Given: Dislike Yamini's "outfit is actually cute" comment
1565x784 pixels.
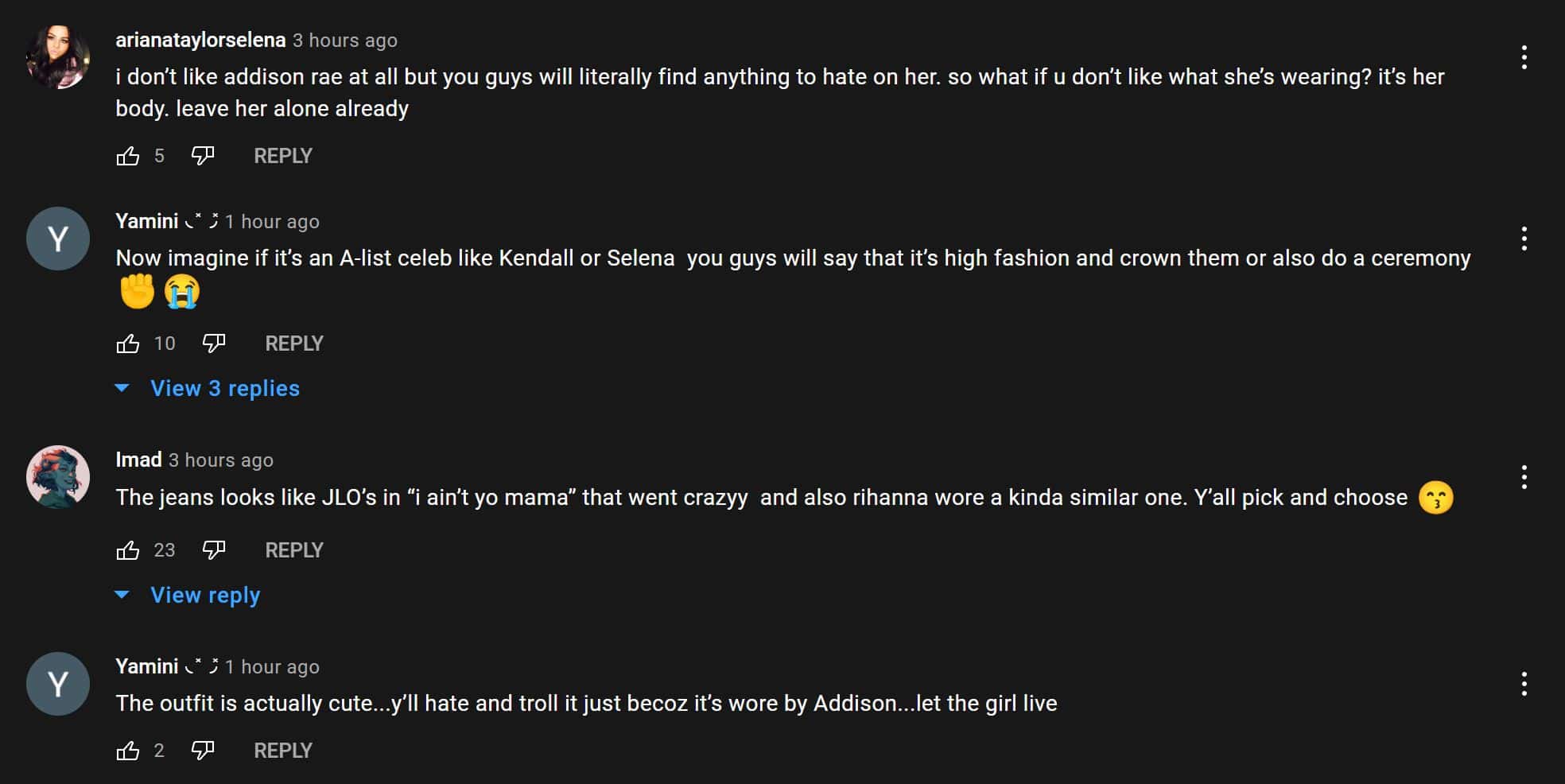Looking at the screenshot, I should pos(203,751).
